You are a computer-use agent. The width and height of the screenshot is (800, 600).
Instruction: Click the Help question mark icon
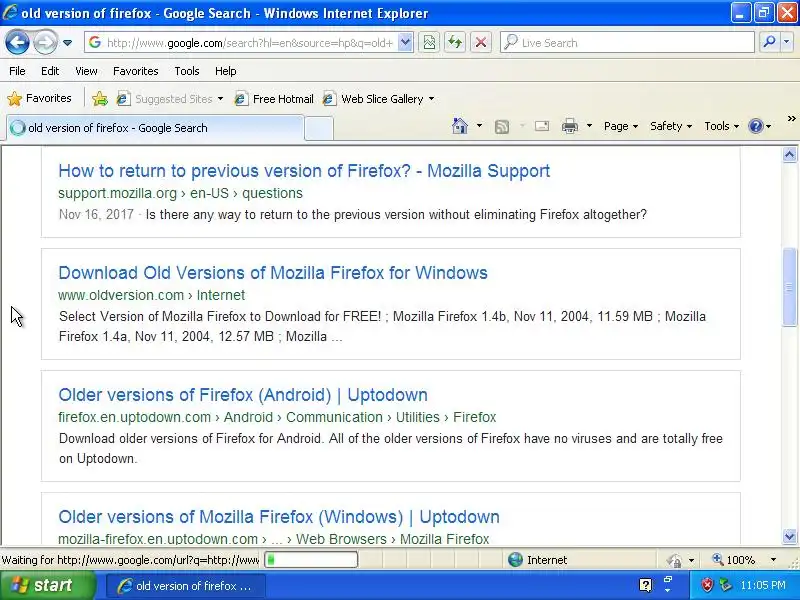(756, 126)
